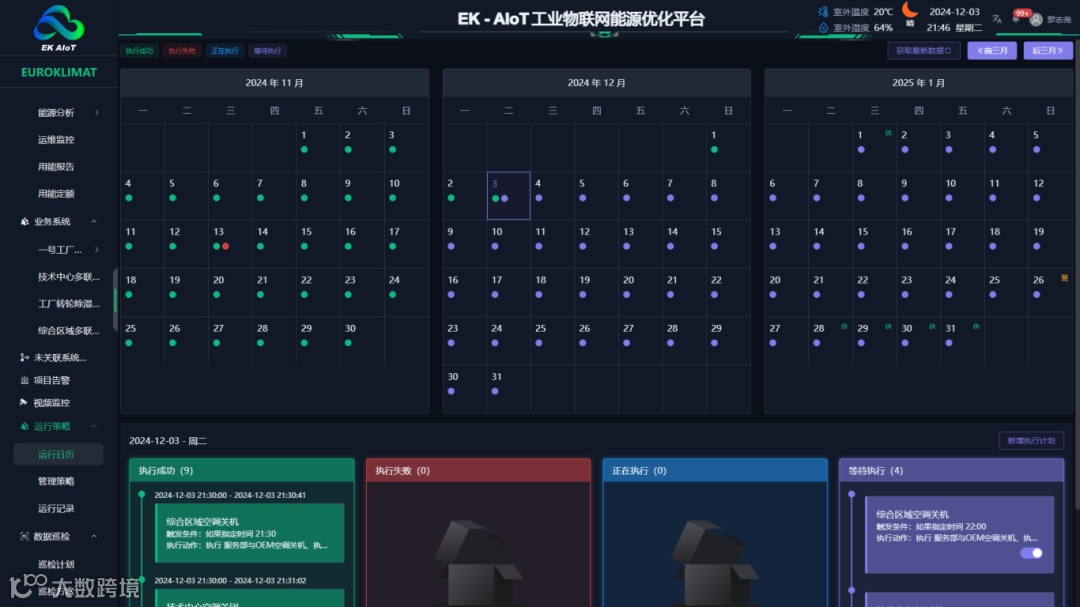
Task: Click the 未关联系统 sidebar icon
Action: click(x=24, y=358)
